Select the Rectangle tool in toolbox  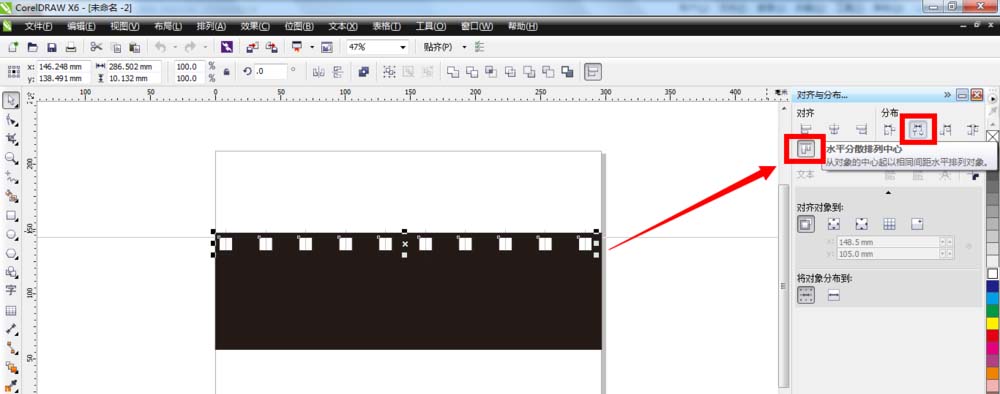click(11, 215)
